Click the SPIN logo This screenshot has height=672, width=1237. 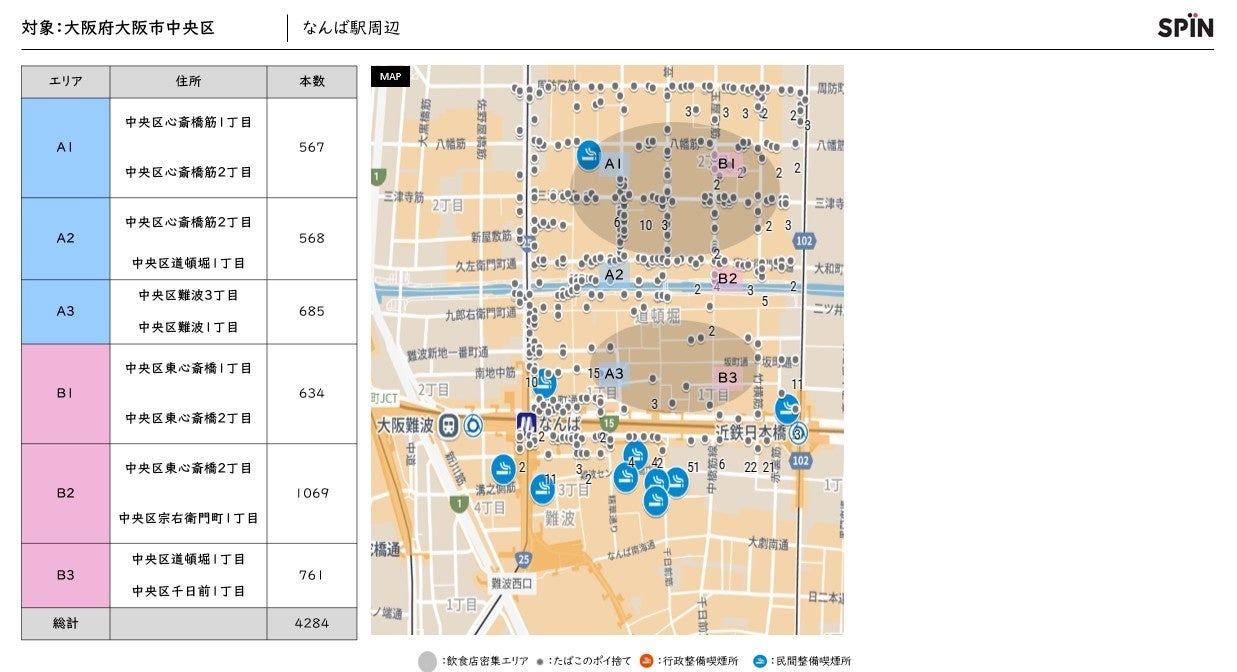1186,27
